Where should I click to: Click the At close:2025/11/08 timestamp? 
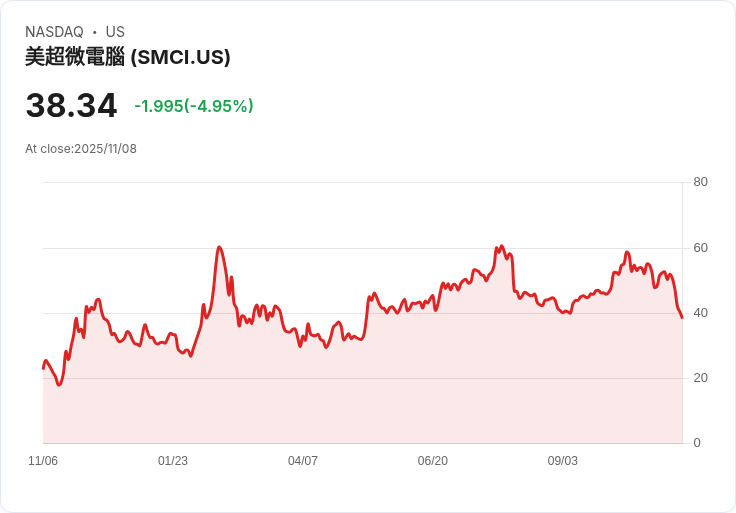(x=81, y=149)
